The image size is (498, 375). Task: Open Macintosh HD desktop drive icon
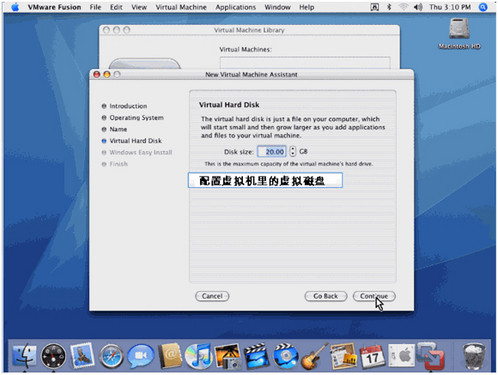point(459,33)
